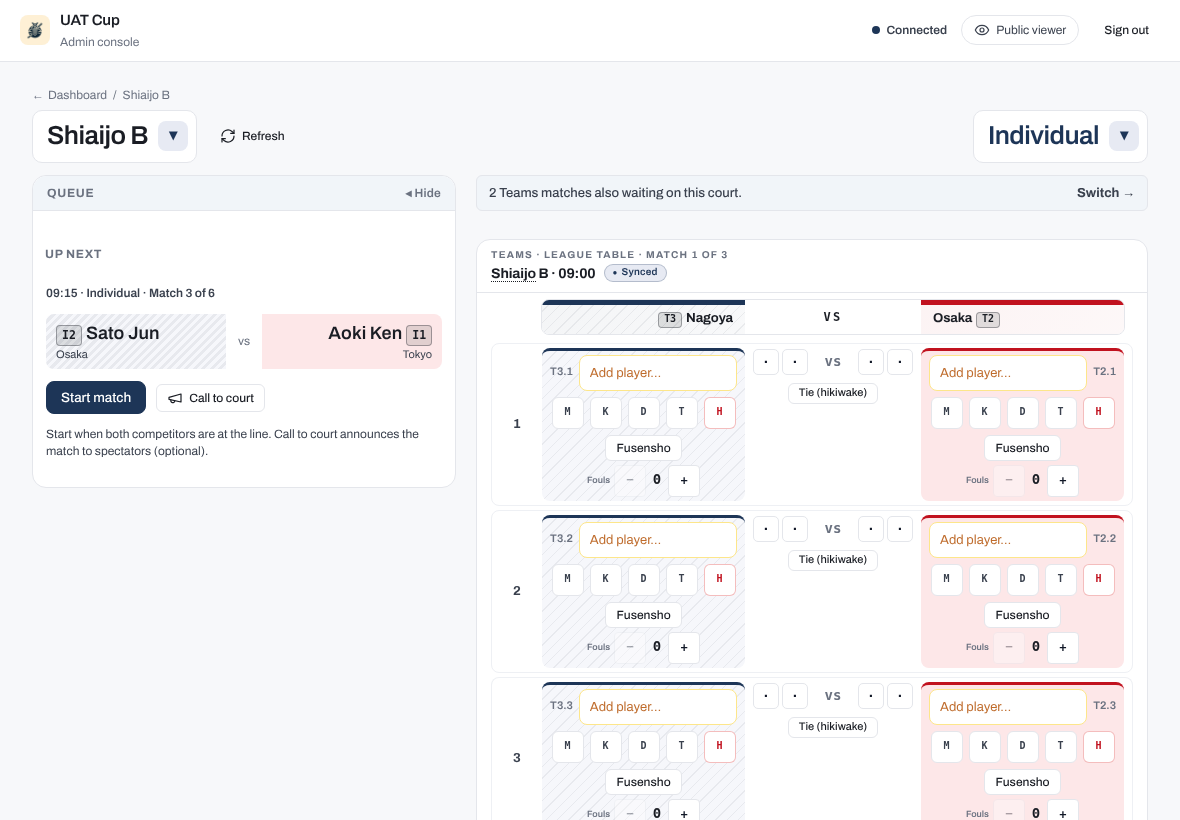Score K for T2.3 in bout 3
Screen dimensions: 1180x820
(x=984, y=746)
